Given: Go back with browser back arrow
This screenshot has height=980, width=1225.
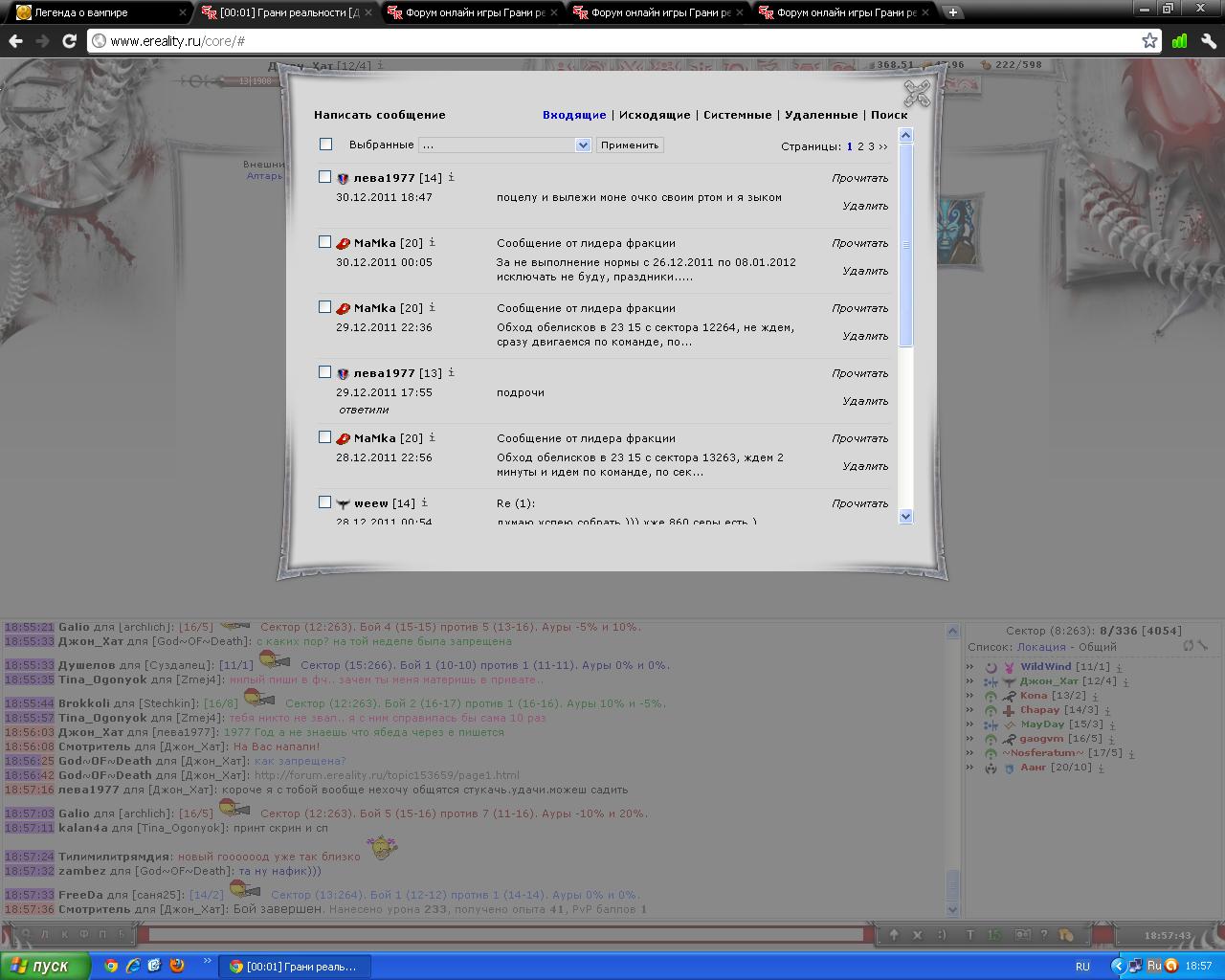Looking at the screenshot, I should (15, 41).
